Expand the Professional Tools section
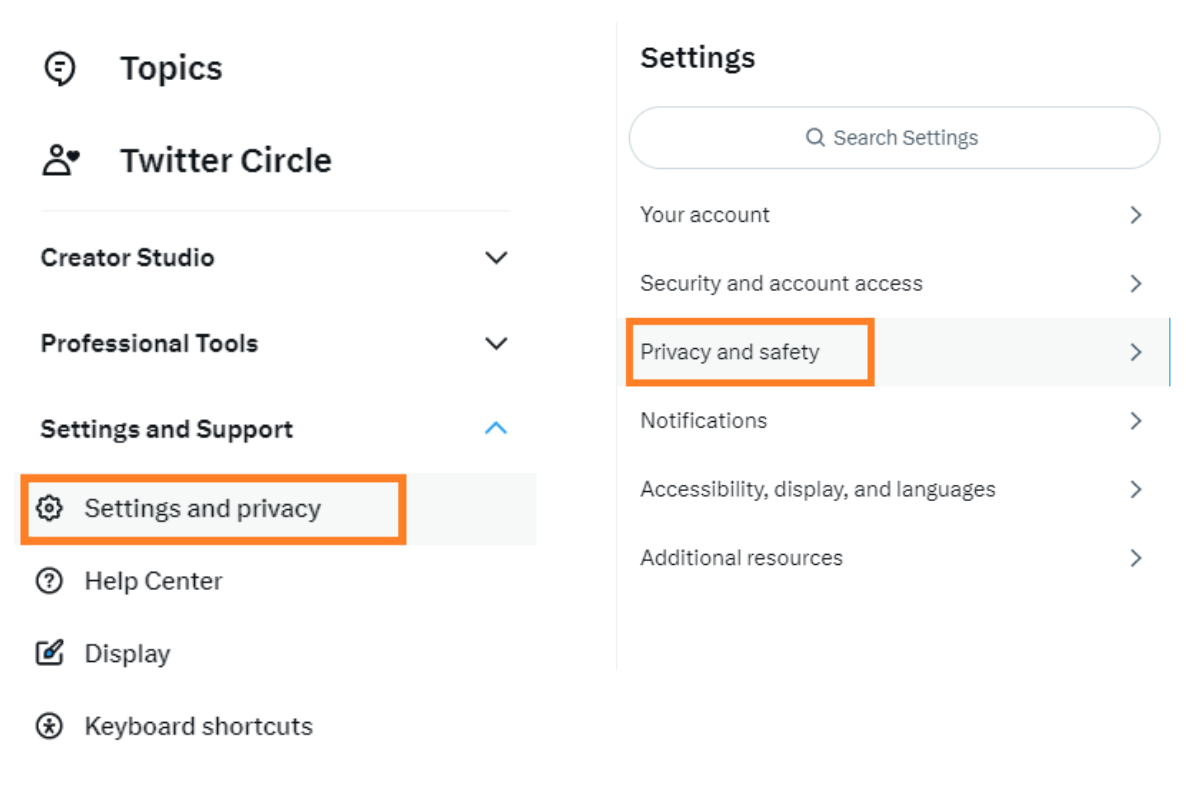The image size is (1200, 800). [x=496, y=343]
